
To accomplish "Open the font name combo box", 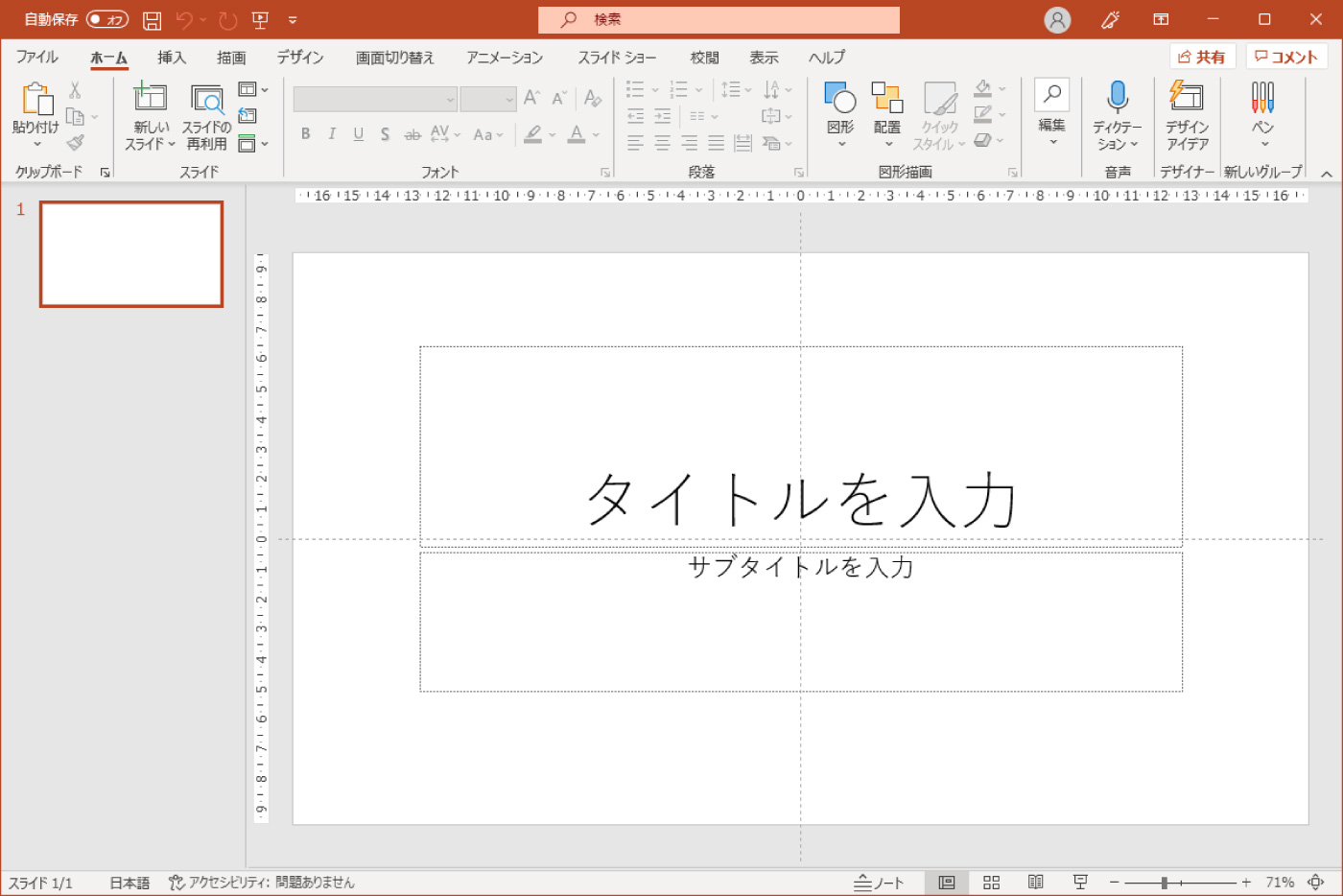I will [375, 99].
